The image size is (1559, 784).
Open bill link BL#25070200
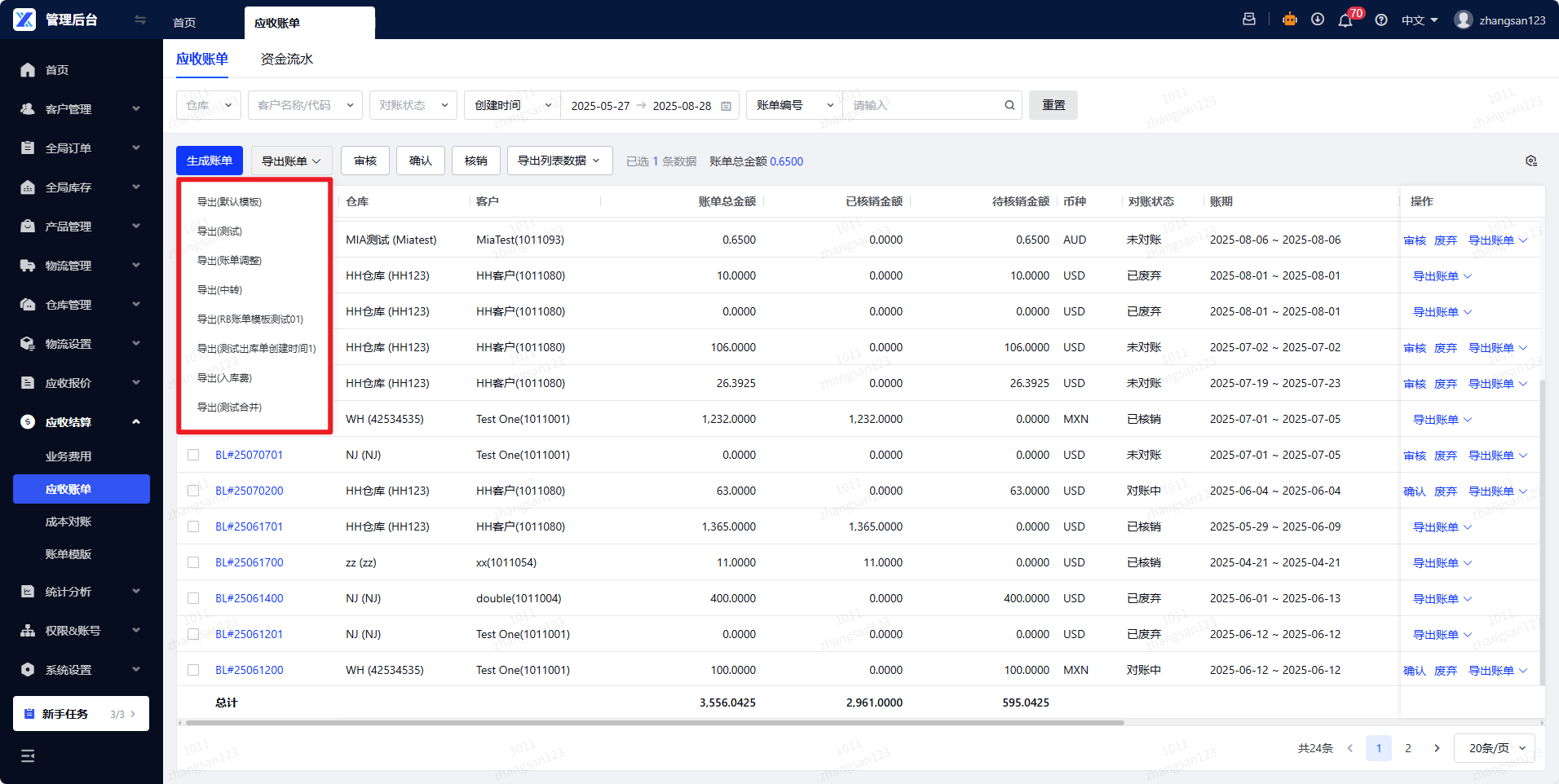click(250, 491)
